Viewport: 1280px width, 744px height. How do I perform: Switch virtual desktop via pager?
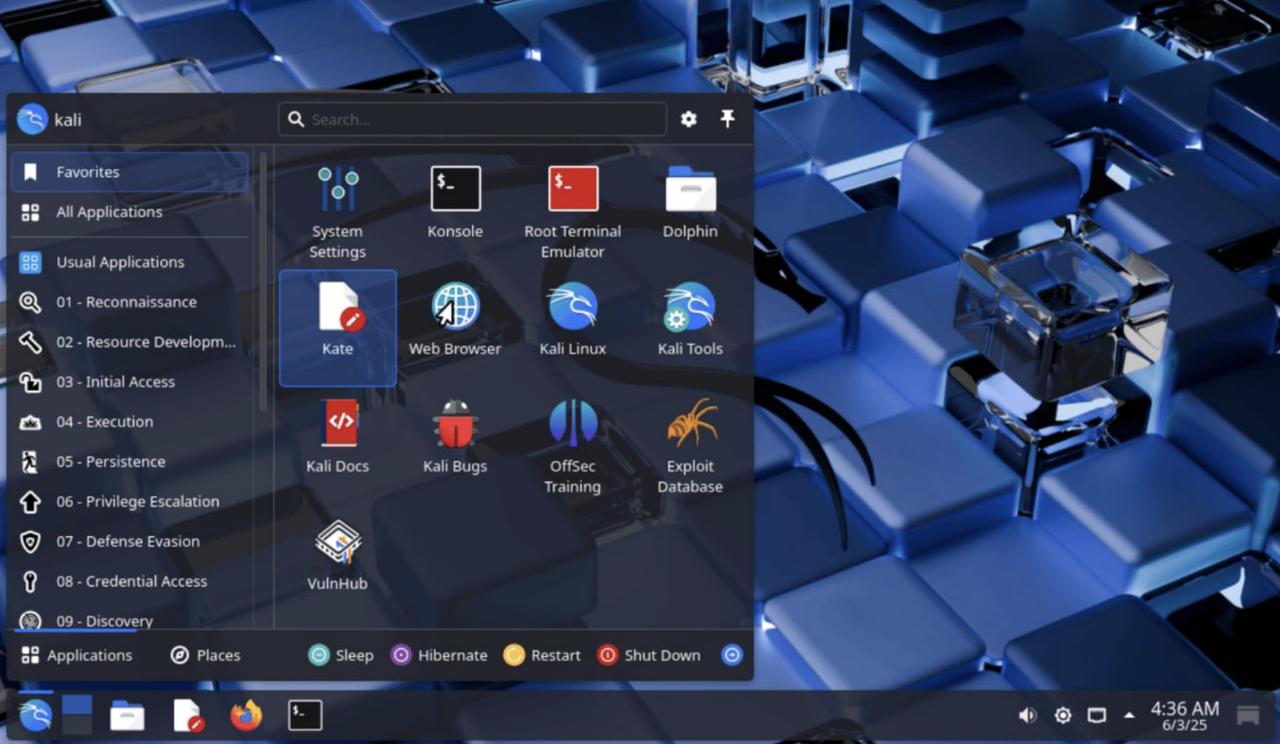tap(77, 715)
